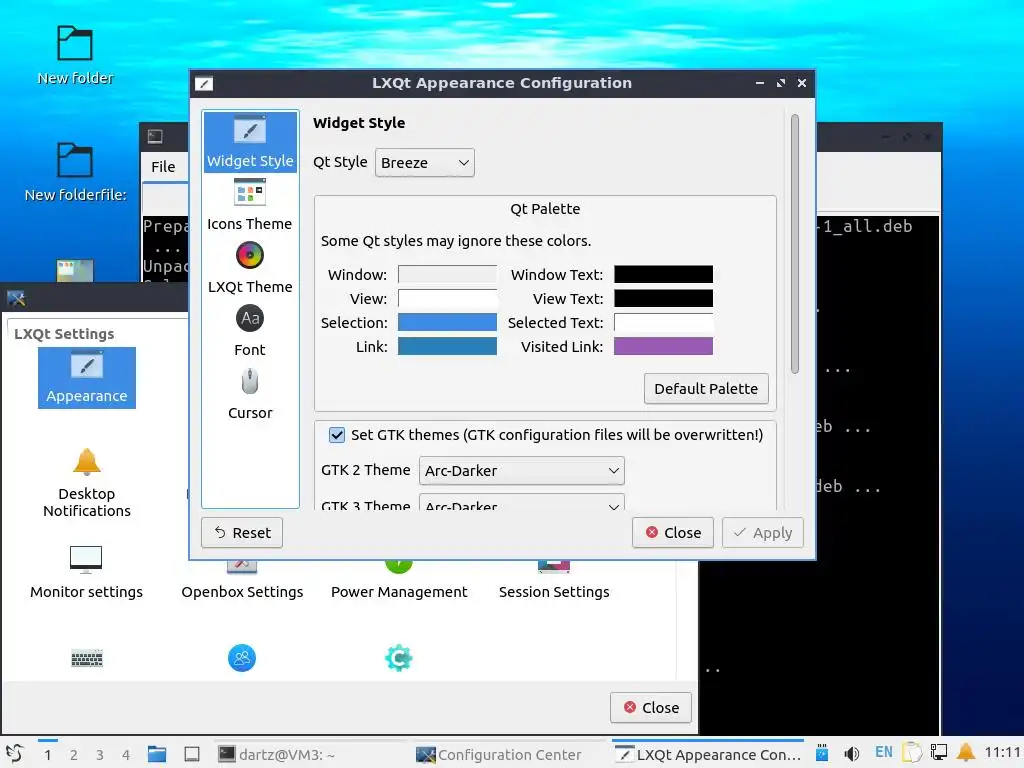Click the Appearance Configuration title bar icon
Screen dimensions: 1024x768
coord(204,84)
